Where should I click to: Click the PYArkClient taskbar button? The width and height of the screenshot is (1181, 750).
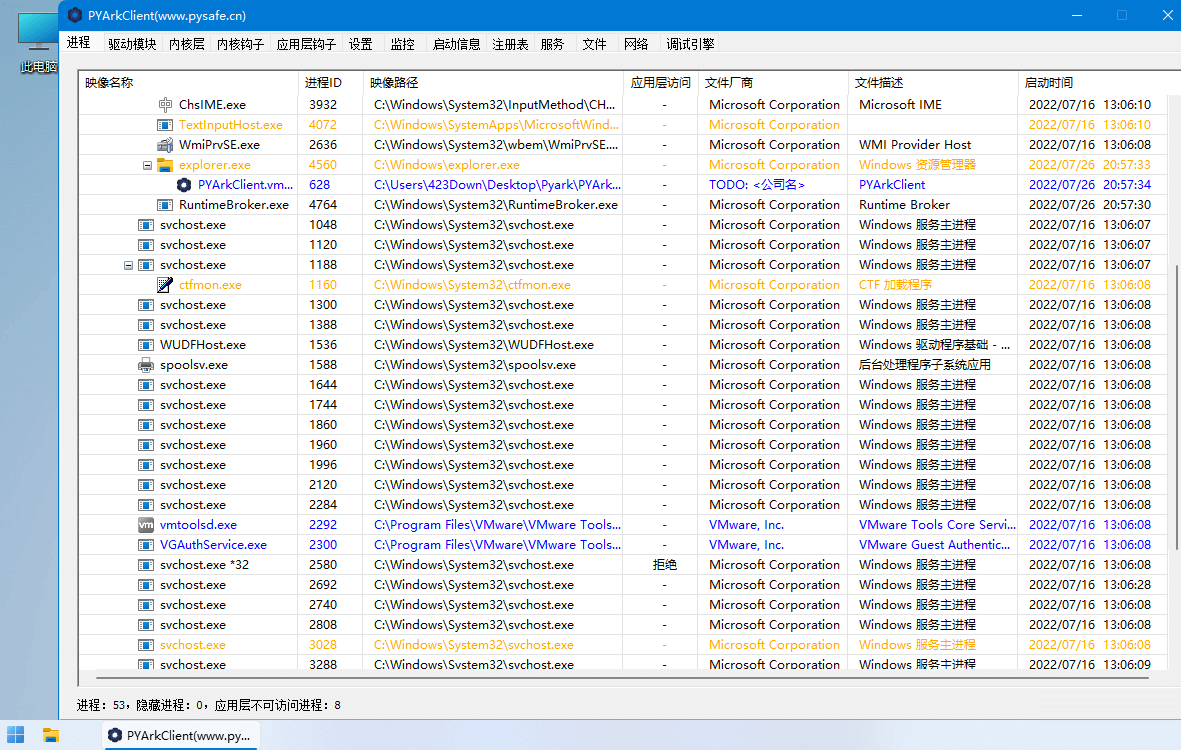pos(180,735)
